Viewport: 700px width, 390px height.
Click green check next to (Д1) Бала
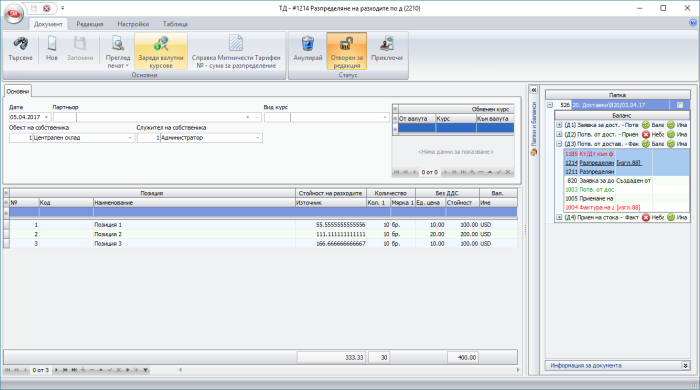(x=646, y=125)
